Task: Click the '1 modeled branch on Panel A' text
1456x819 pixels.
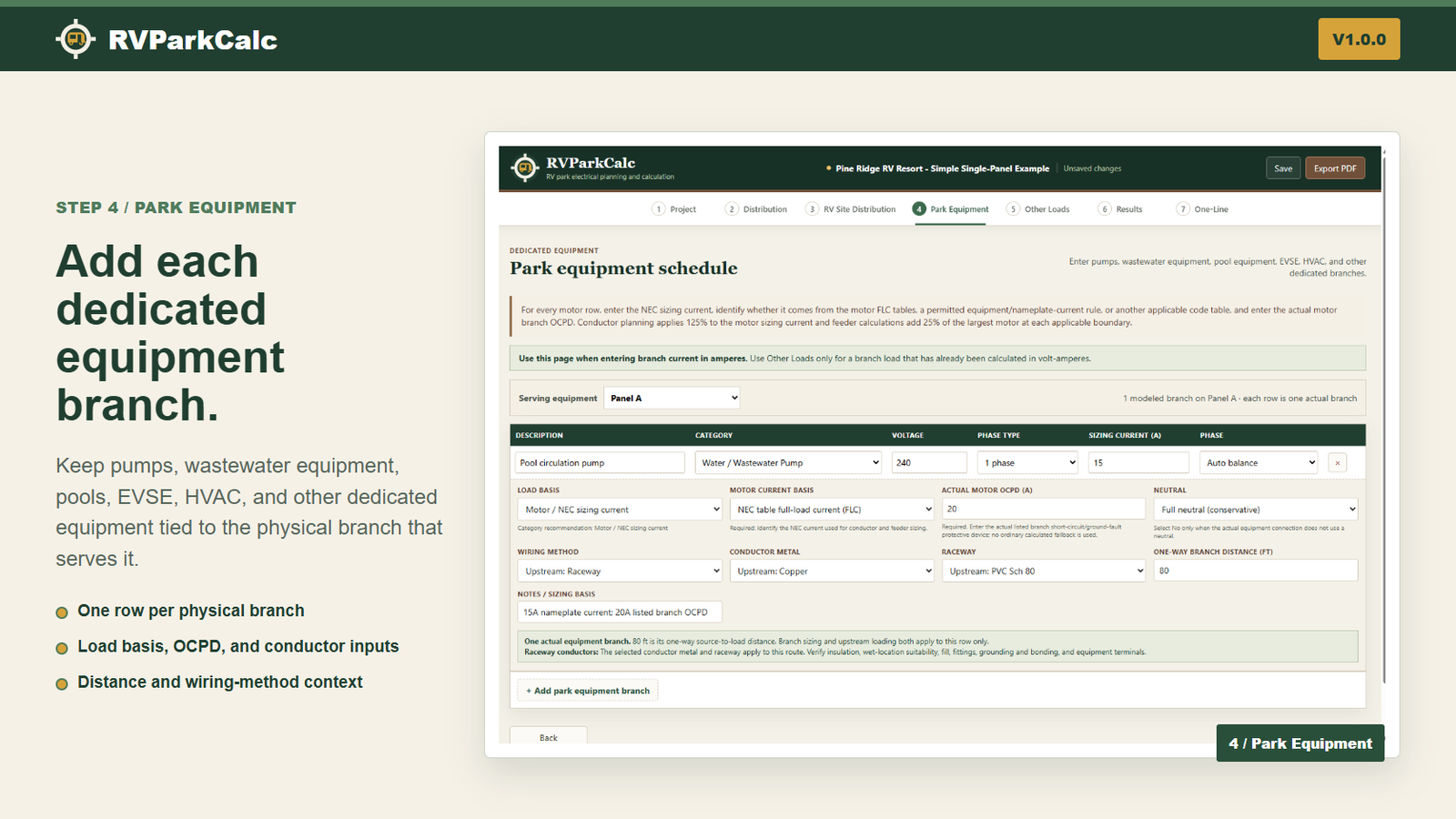Action: (x=1239, y=399)
